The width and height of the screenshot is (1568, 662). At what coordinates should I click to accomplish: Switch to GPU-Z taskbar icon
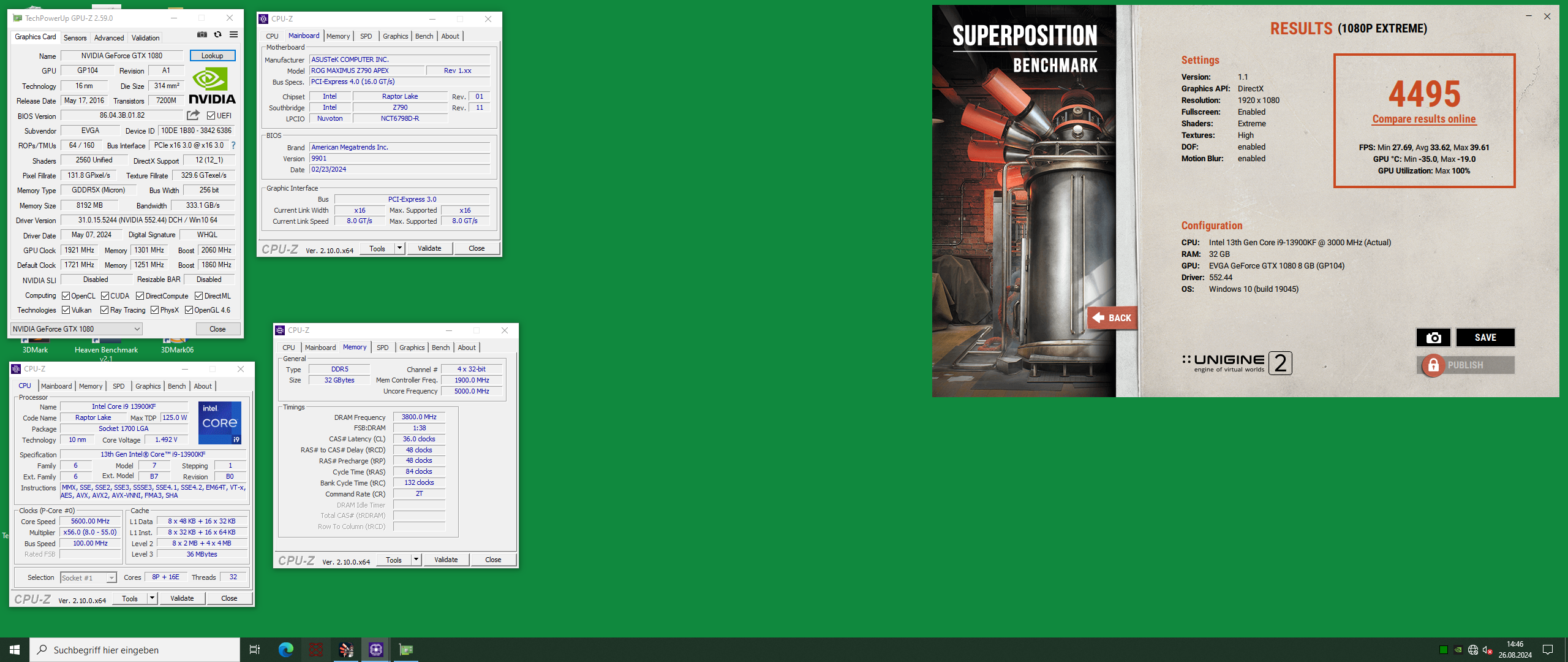coord(406,650)
